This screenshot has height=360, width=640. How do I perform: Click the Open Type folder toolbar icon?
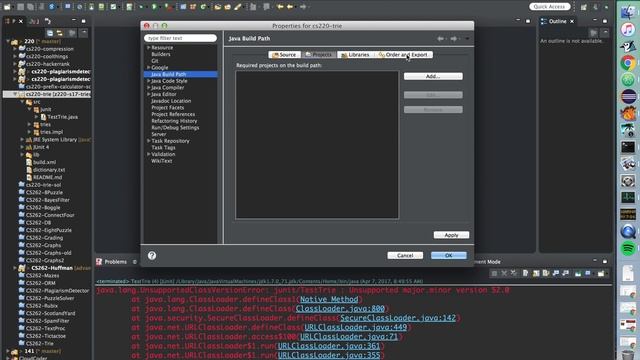point(218,7)
